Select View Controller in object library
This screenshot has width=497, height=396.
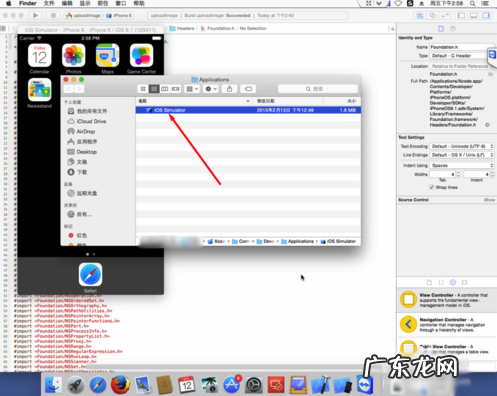447,300
